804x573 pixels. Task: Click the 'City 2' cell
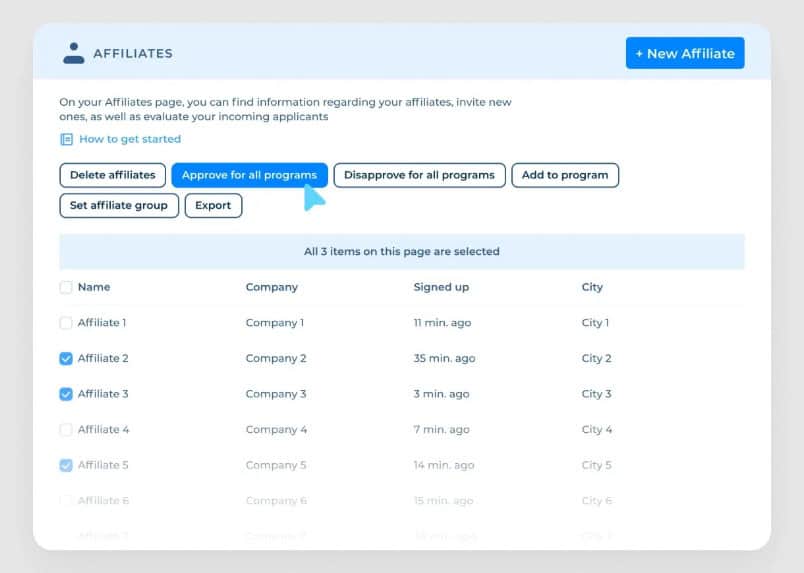pos(596,358)
